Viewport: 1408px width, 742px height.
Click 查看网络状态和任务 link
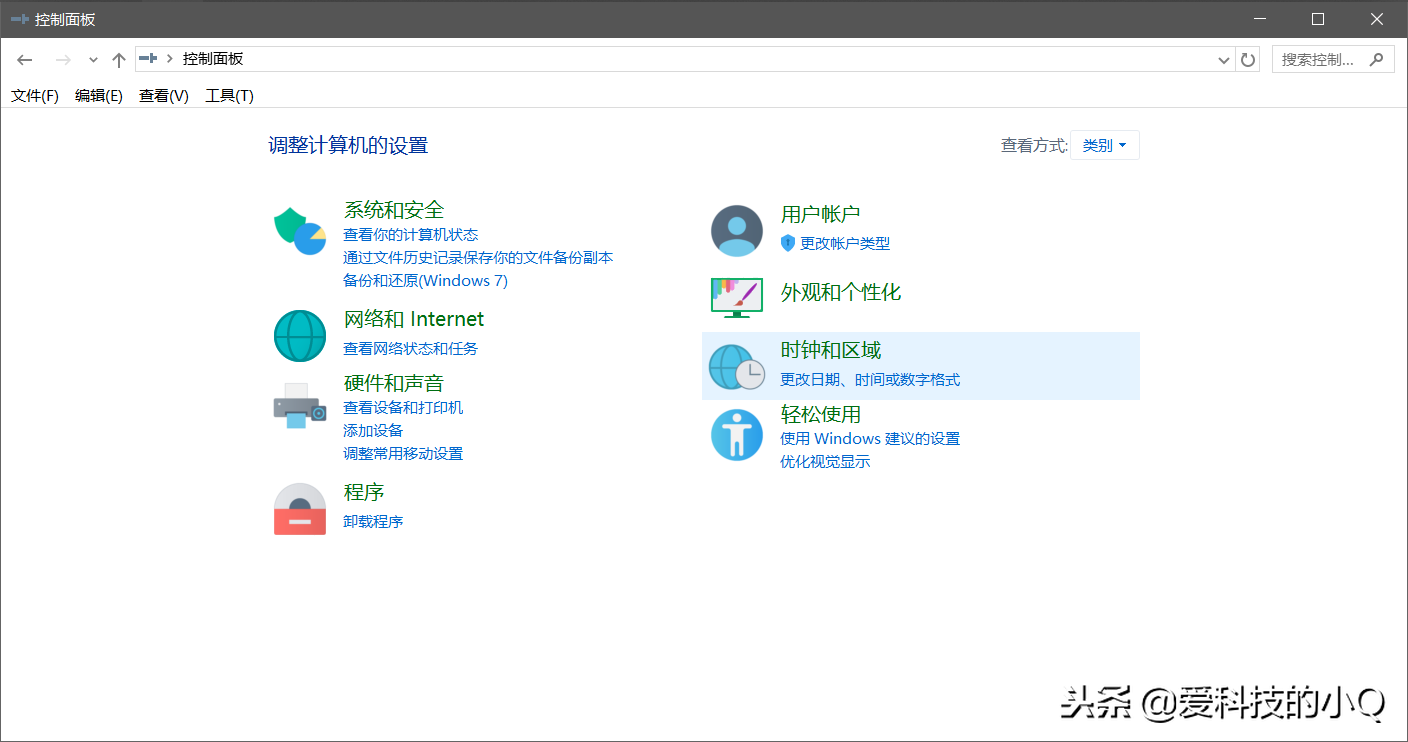(x=411, y=349)
